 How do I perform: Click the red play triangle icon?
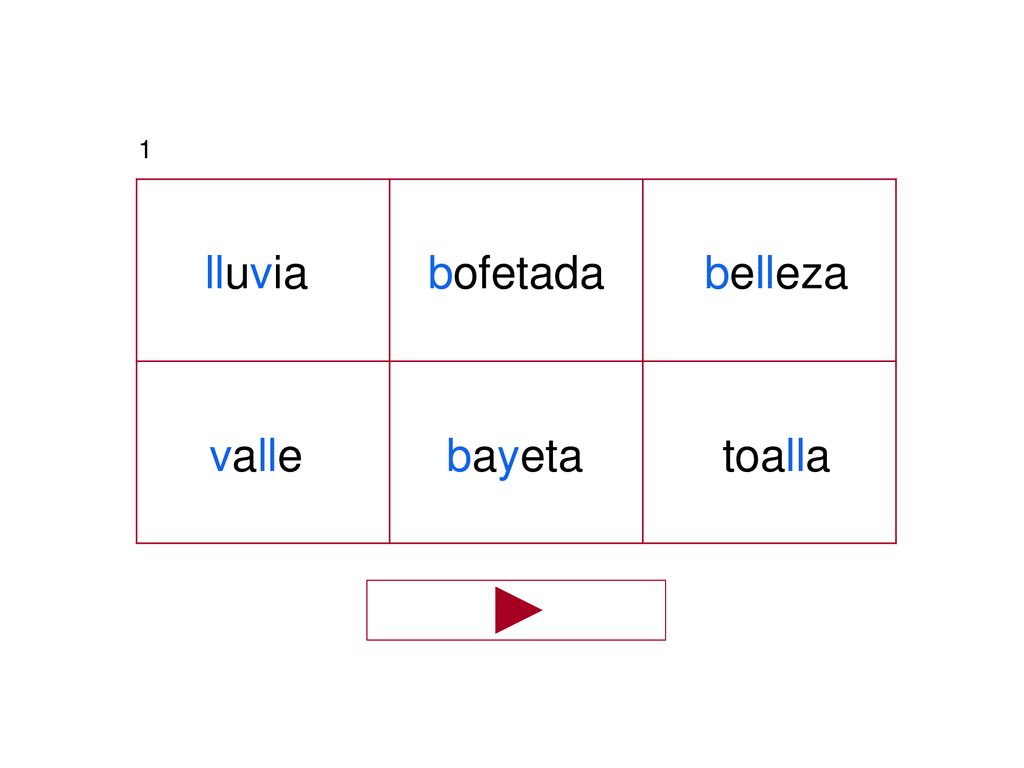pyautogui.click(x=518, y=610)
